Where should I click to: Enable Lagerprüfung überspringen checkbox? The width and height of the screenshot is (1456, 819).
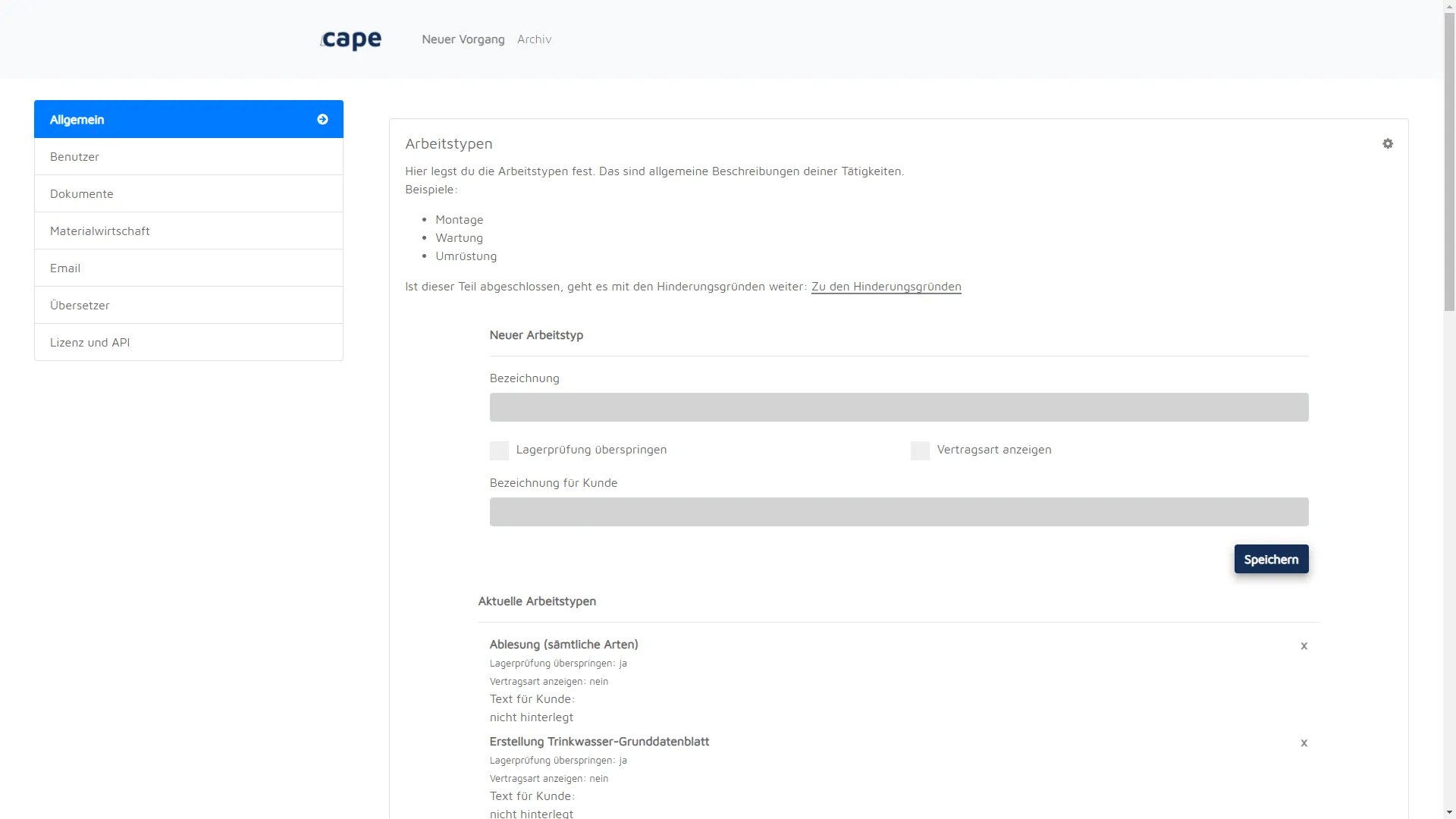(499, 450)
